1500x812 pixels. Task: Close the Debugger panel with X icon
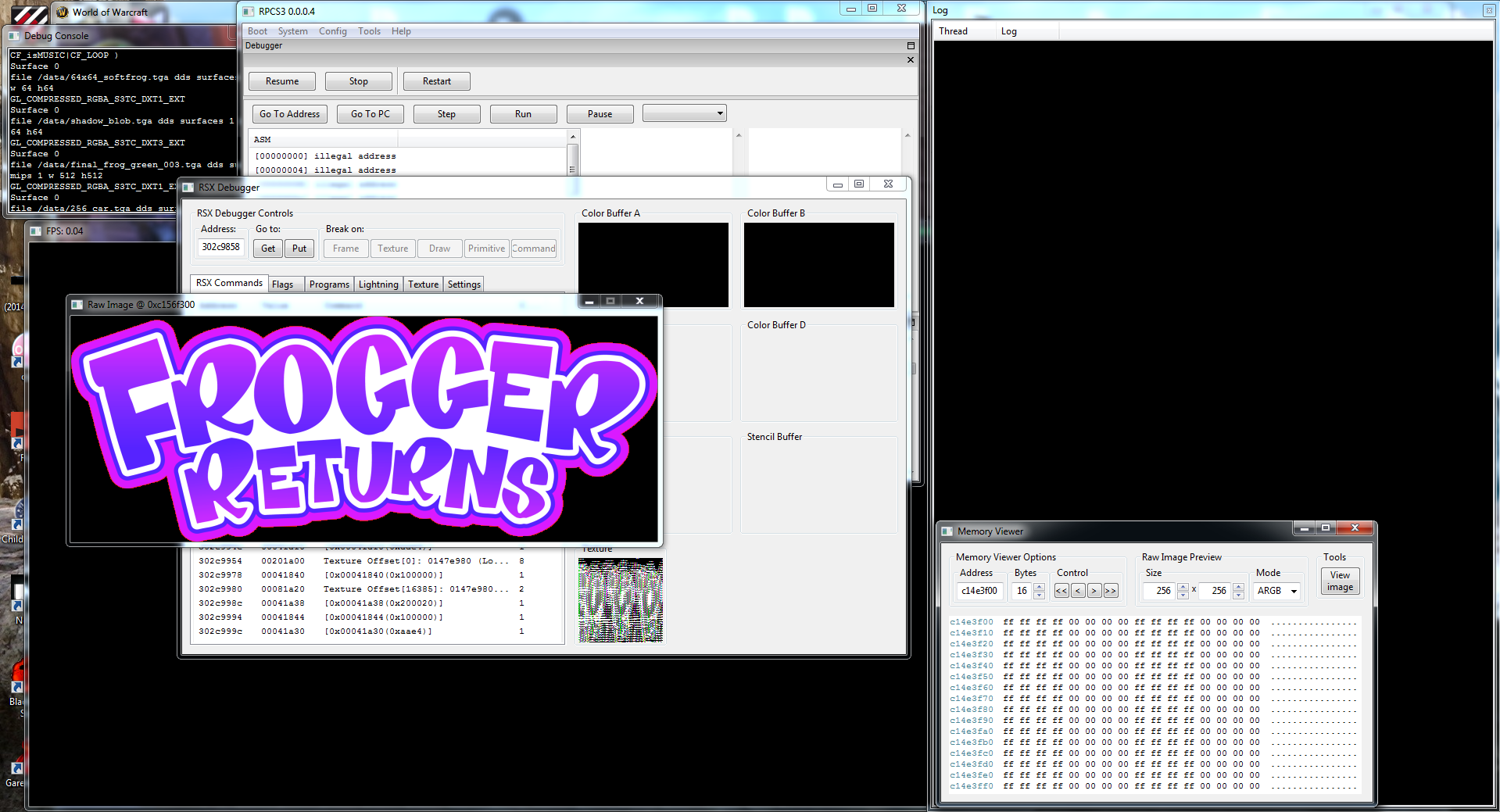coord(911,60)
